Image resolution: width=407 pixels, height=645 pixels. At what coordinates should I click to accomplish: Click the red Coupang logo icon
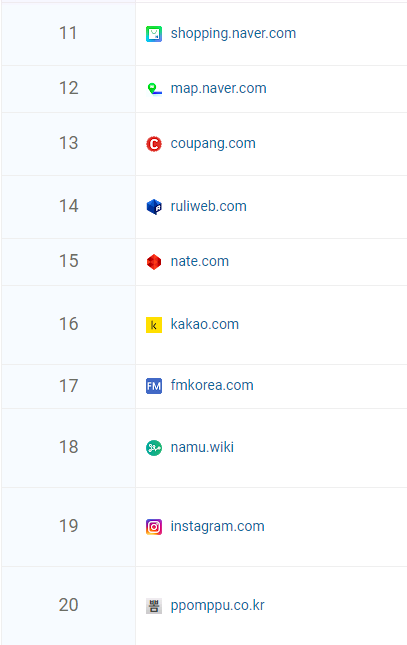pos(154,144)
